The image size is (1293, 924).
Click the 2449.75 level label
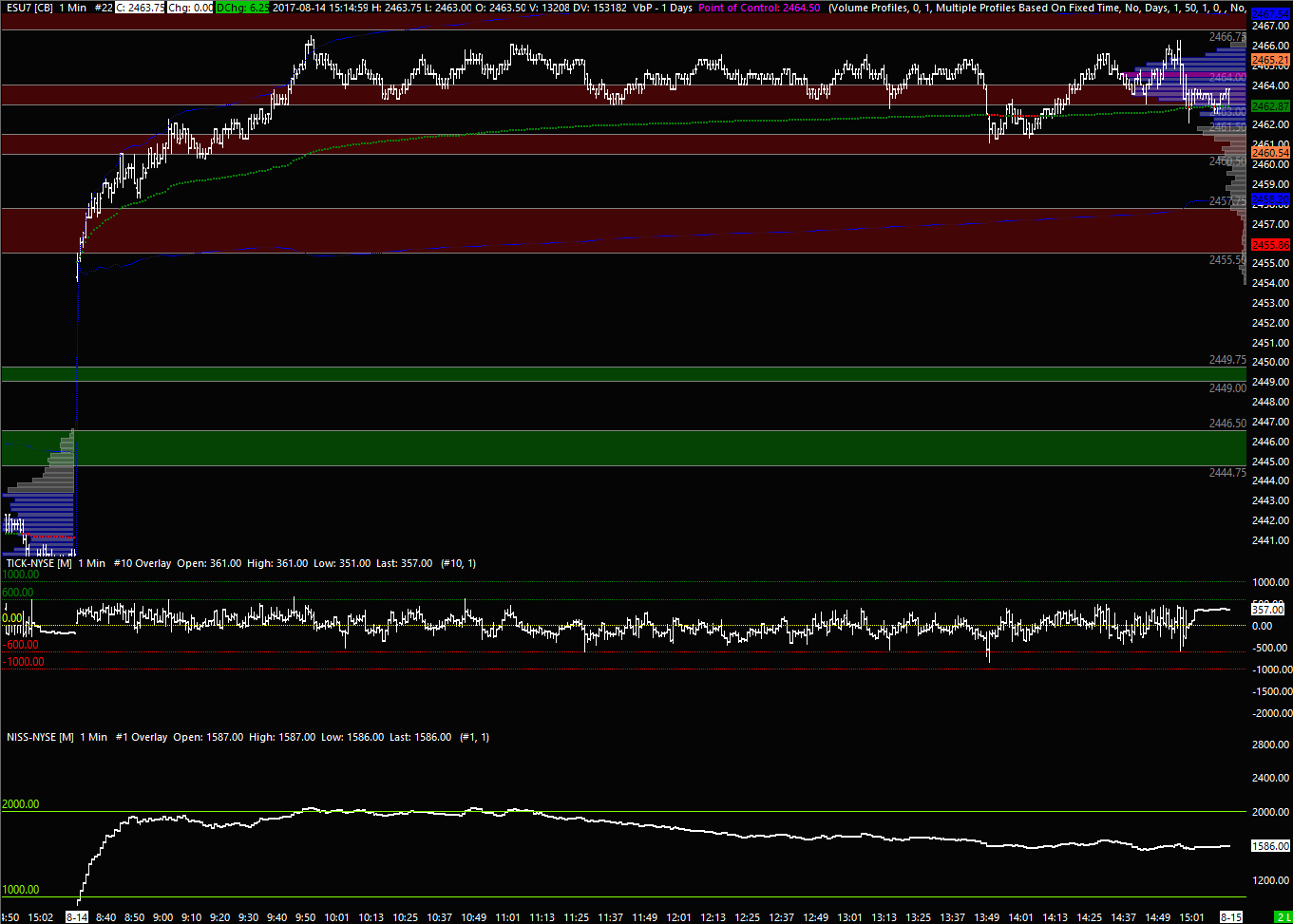click(x=1227, y=360)
